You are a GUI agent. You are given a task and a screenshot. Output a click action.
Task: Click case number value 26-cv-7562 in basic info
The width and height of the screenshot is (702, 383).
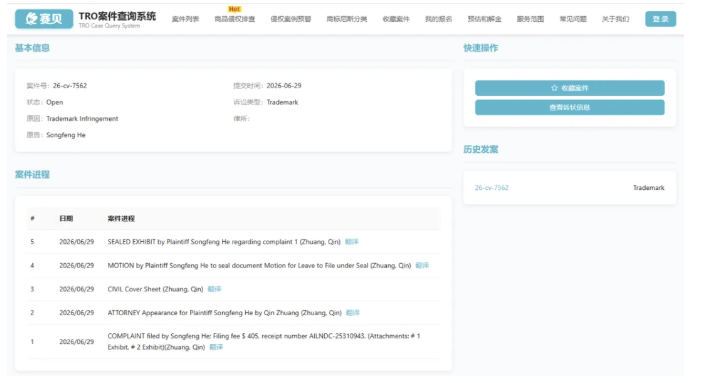(x=70, y=86)
